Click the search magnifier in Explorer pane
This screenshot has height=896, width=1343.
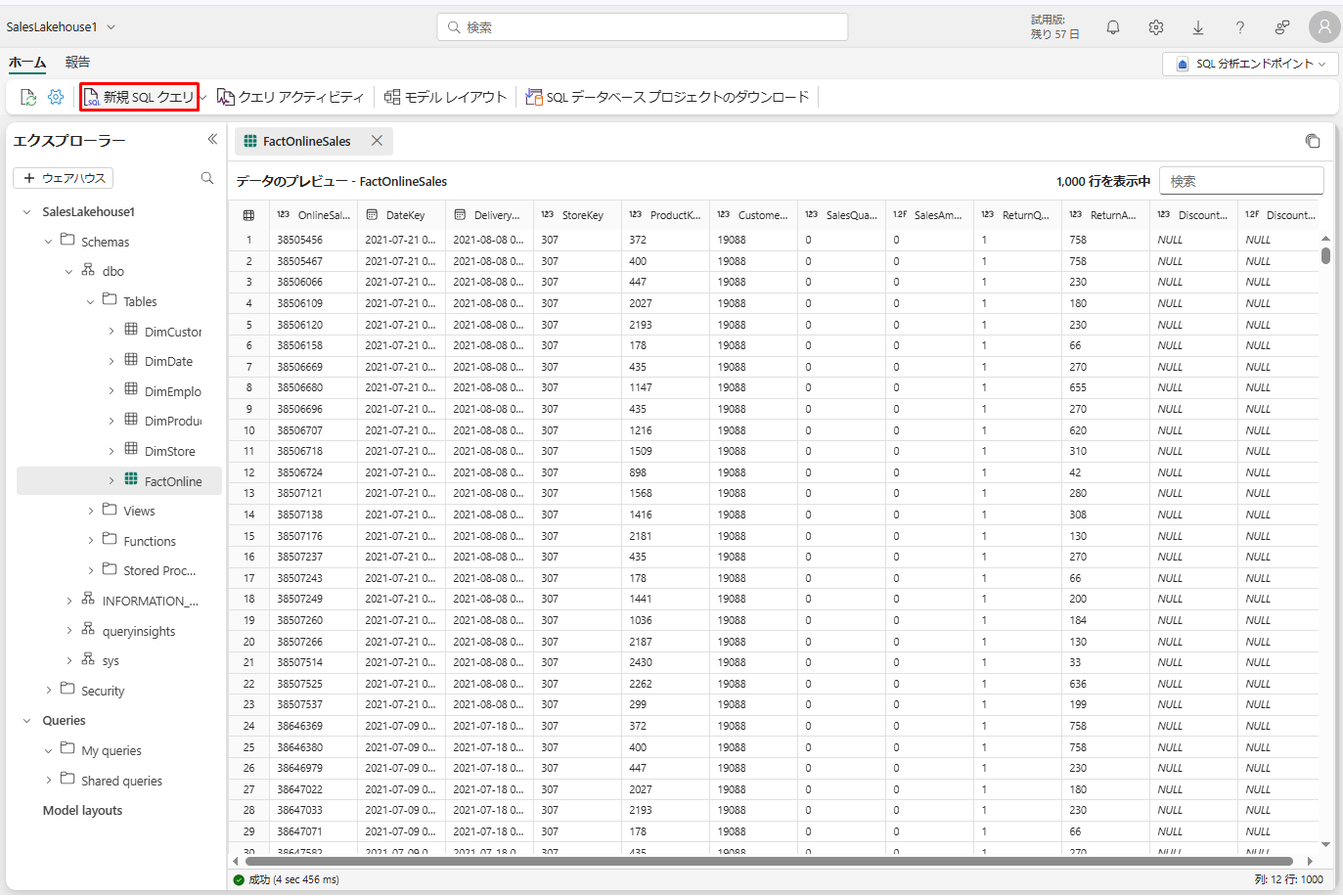(207, 178)
